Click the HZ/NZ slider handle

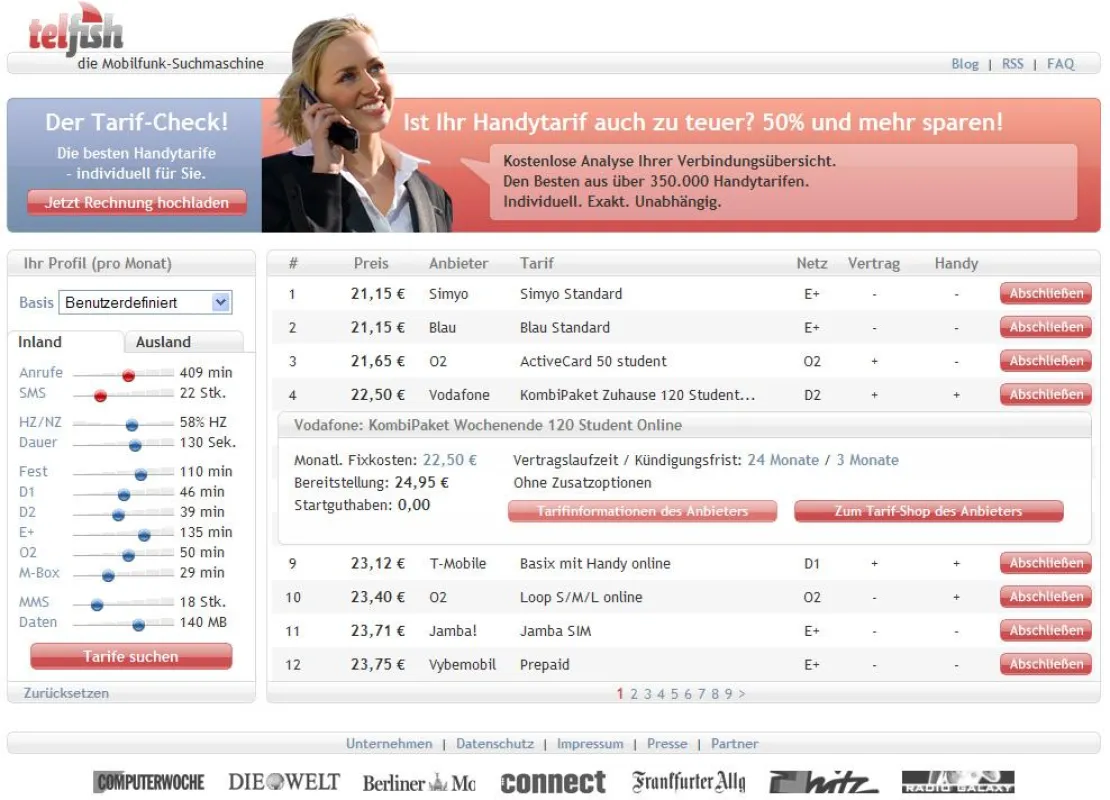pyautogui.click(x=132, y=425)
